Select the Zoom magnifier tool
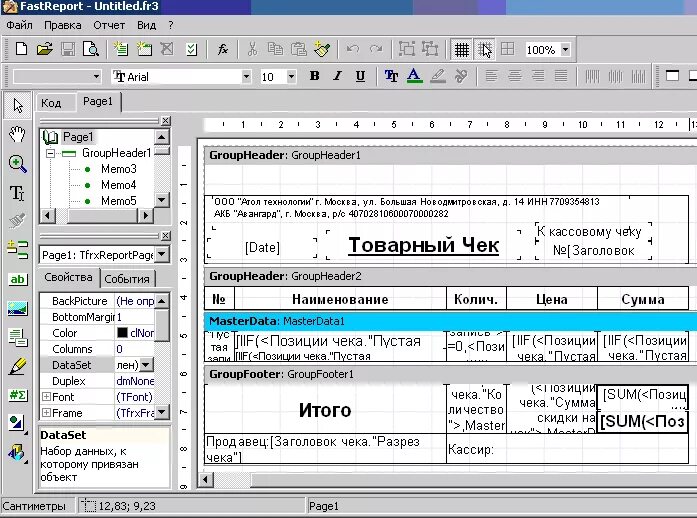Image resolution: width=697 pixels, height=518 pixels. [x=17, y=164]
